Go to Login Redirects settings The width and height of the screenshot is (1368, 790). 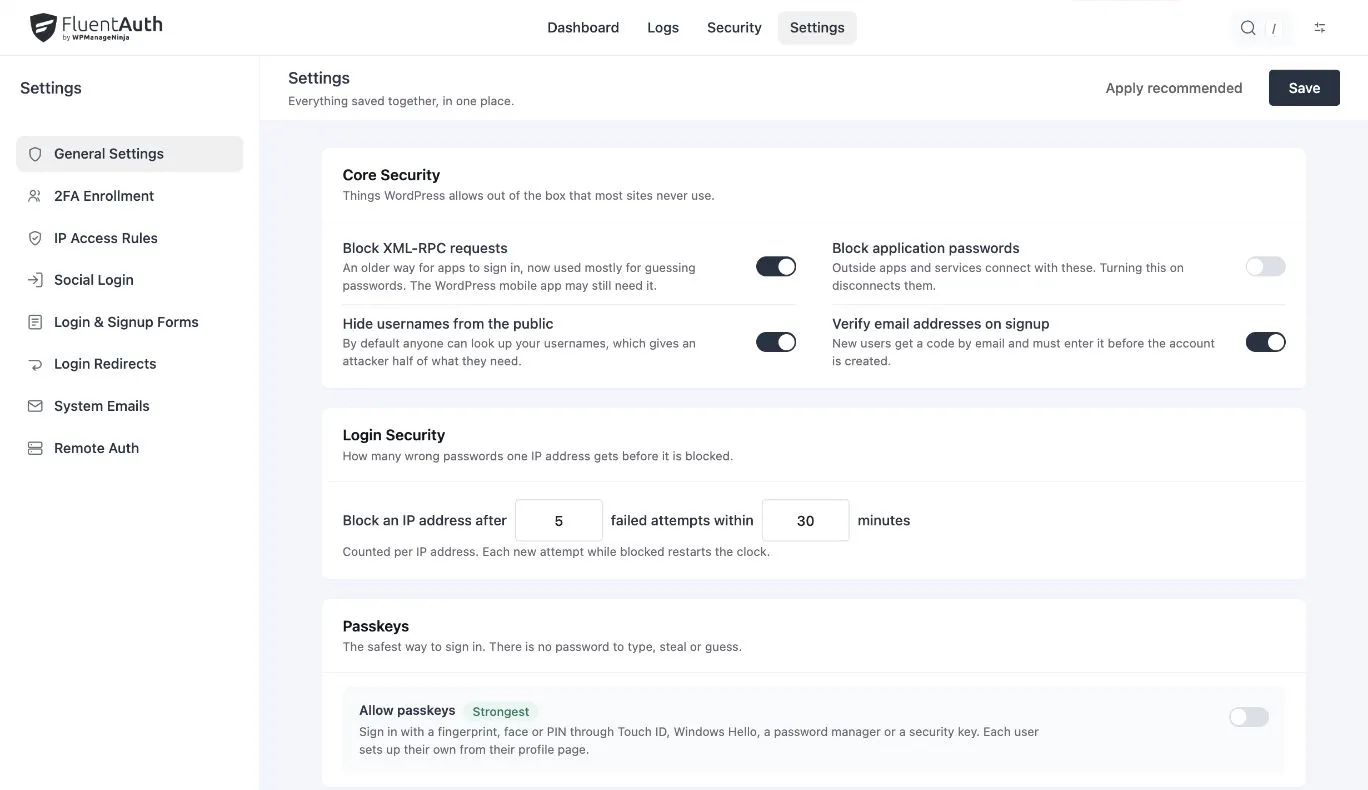click(130, 364)
